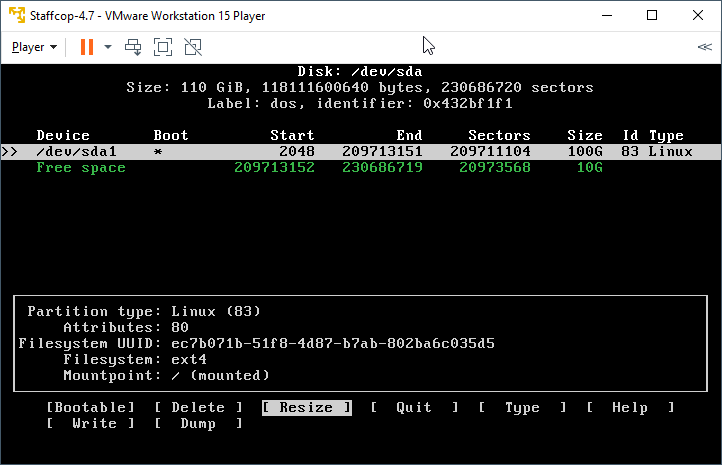Click the orange pause virtual machine icon

(86, 47)
